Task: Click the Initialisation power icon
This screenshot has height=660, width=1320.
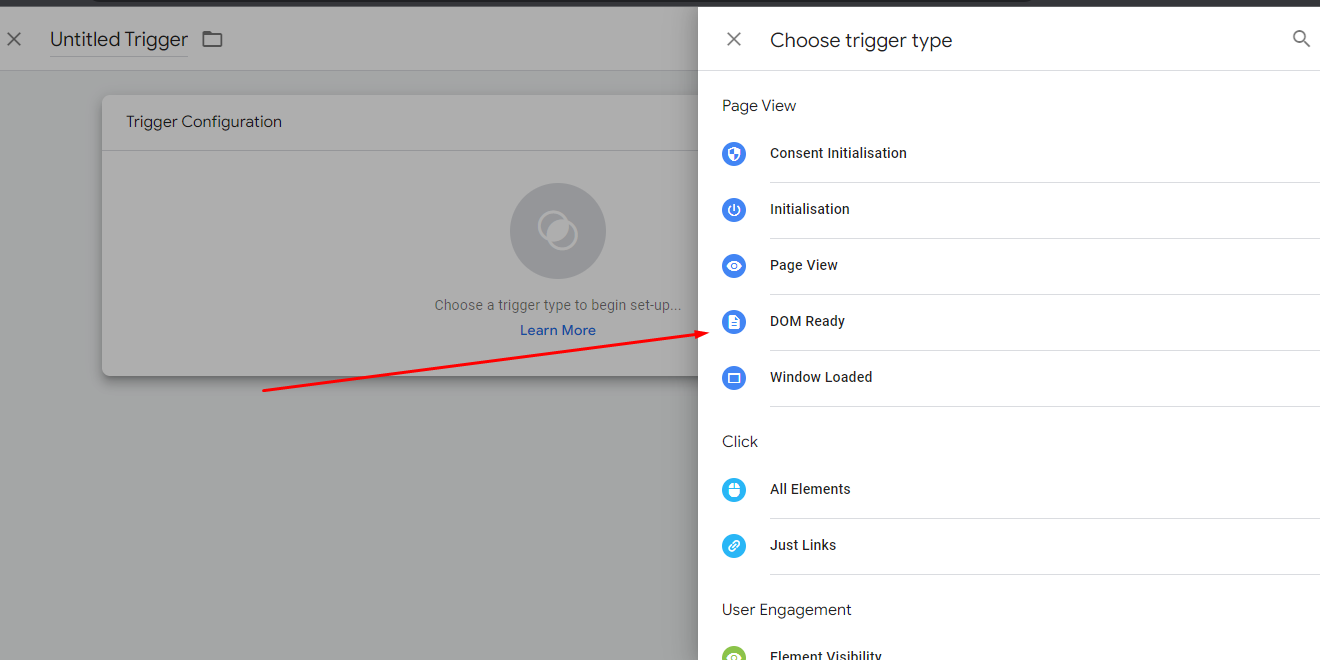Action: pos(734,210)
